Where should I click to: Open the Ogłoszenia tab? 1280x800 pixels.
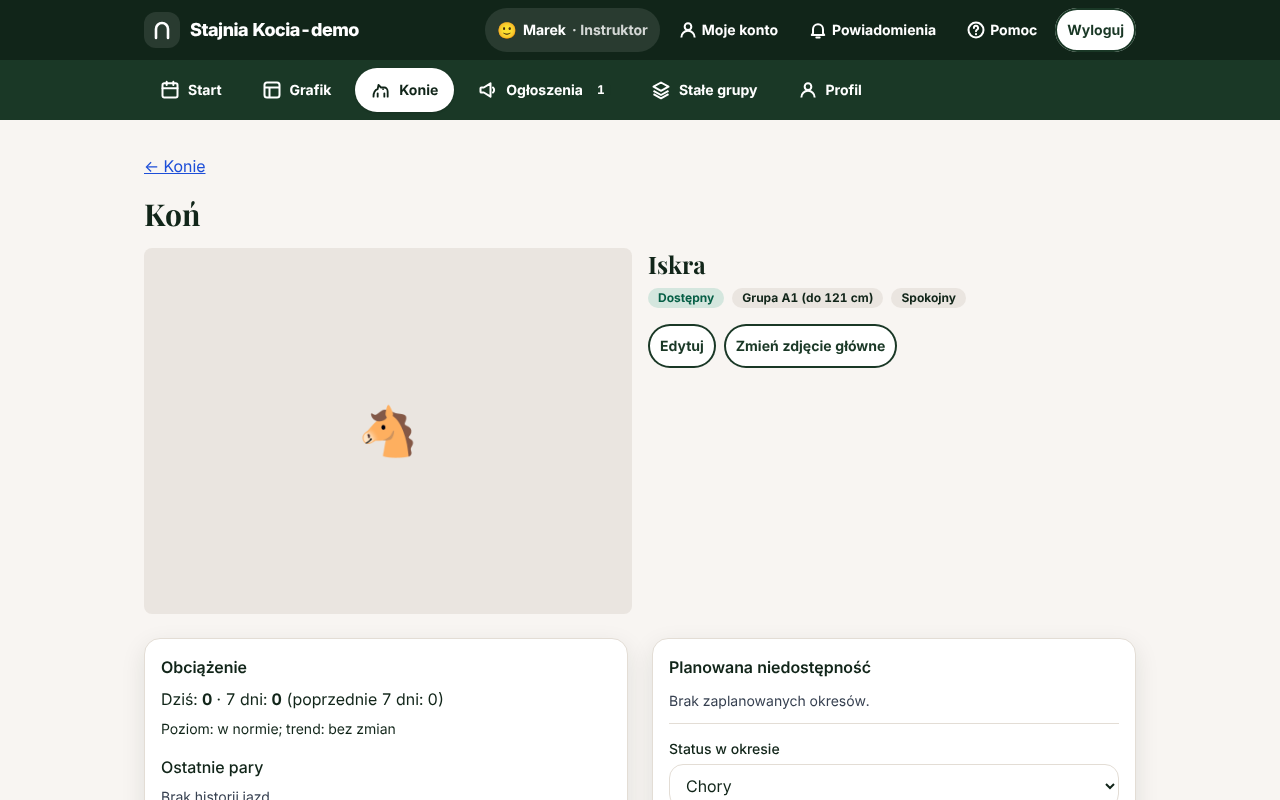[544, 90]
